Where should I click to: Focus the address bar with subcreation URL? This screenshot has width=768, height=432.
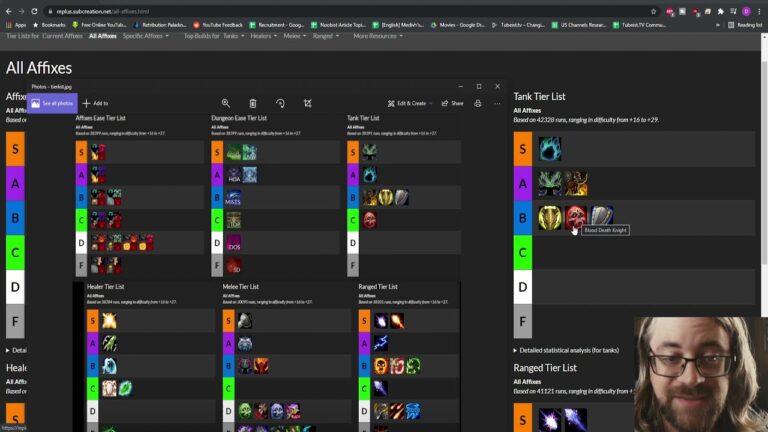pyautogui.click(x=343, y=11)
